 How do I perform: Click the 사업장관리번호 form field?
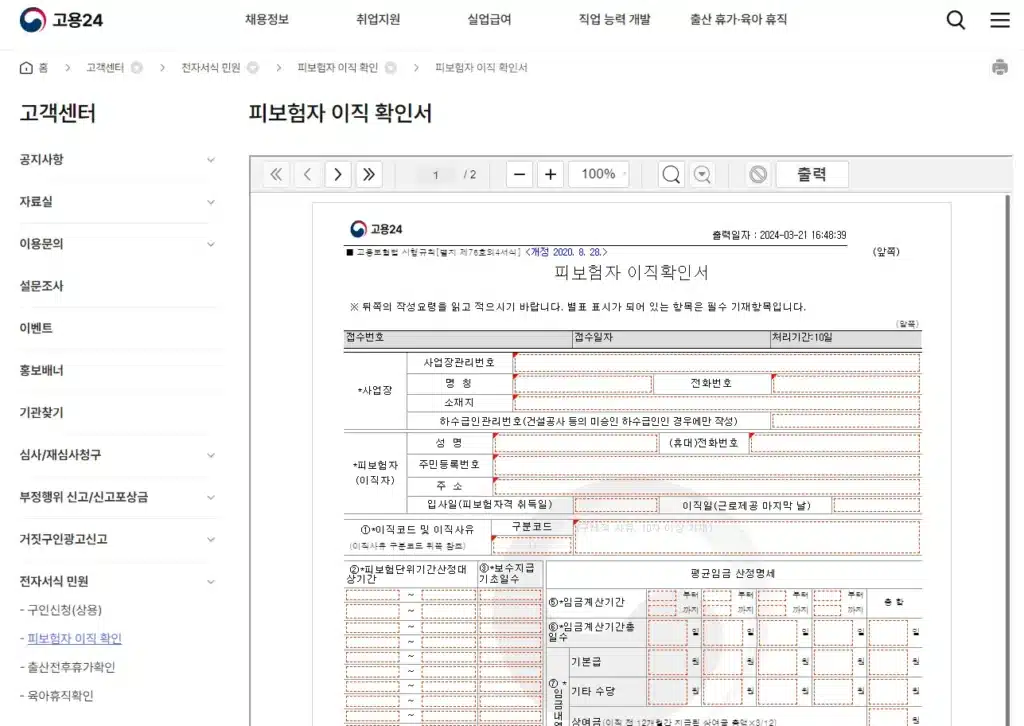tap(716, 362)
